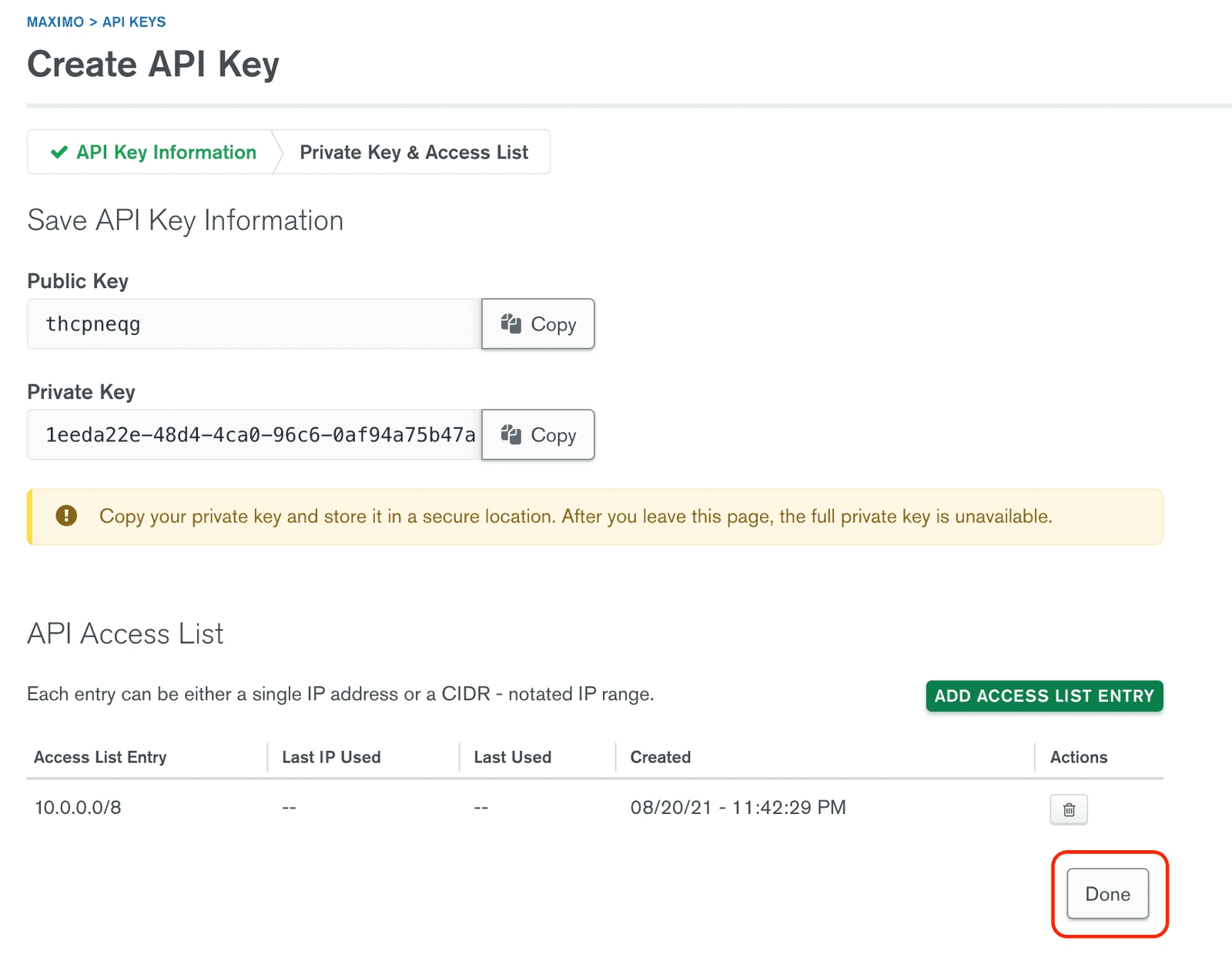Click inside the Private Key field
This screenshot has width=1232, height=978.
pyautogui.click(x=254, y=434)
